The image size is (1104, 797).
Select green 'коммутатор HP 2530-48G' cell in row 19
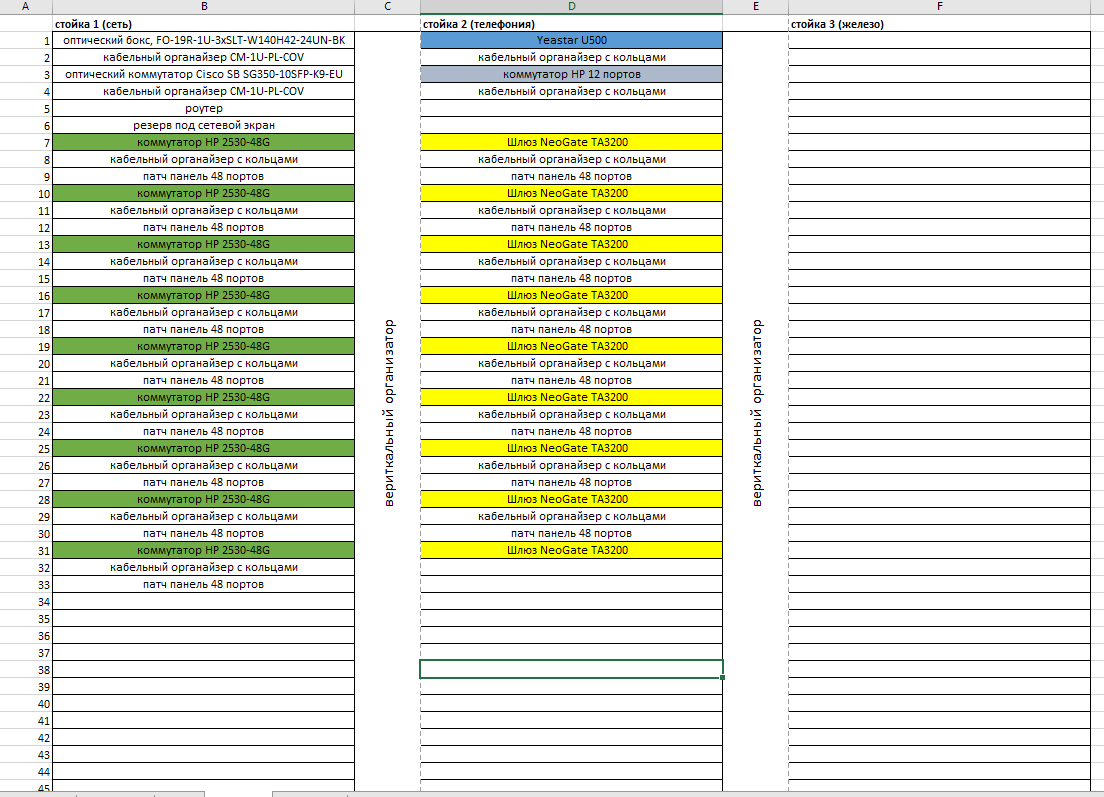point(203,346)
